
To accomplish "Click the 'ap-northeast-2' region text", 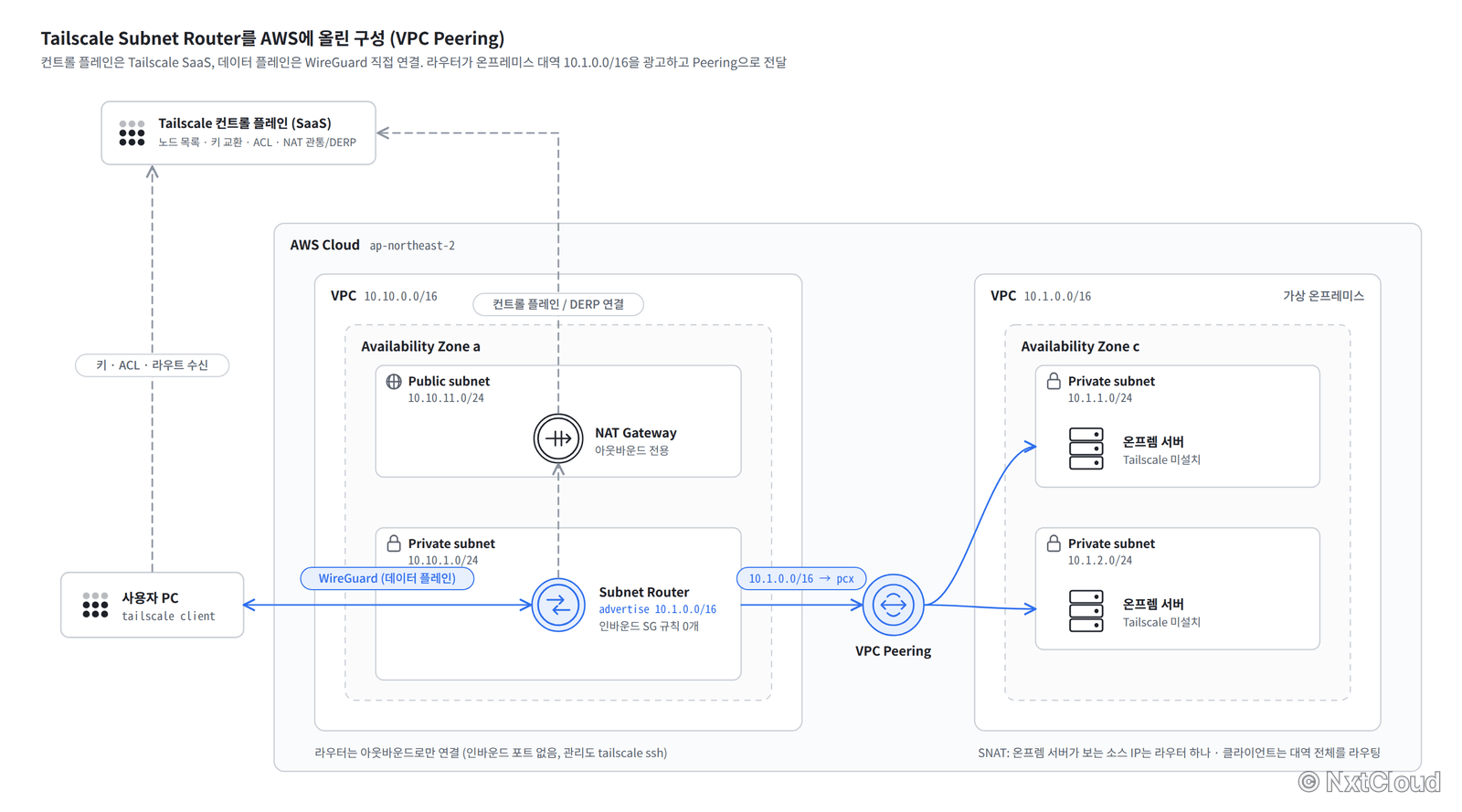I will 412,246.
